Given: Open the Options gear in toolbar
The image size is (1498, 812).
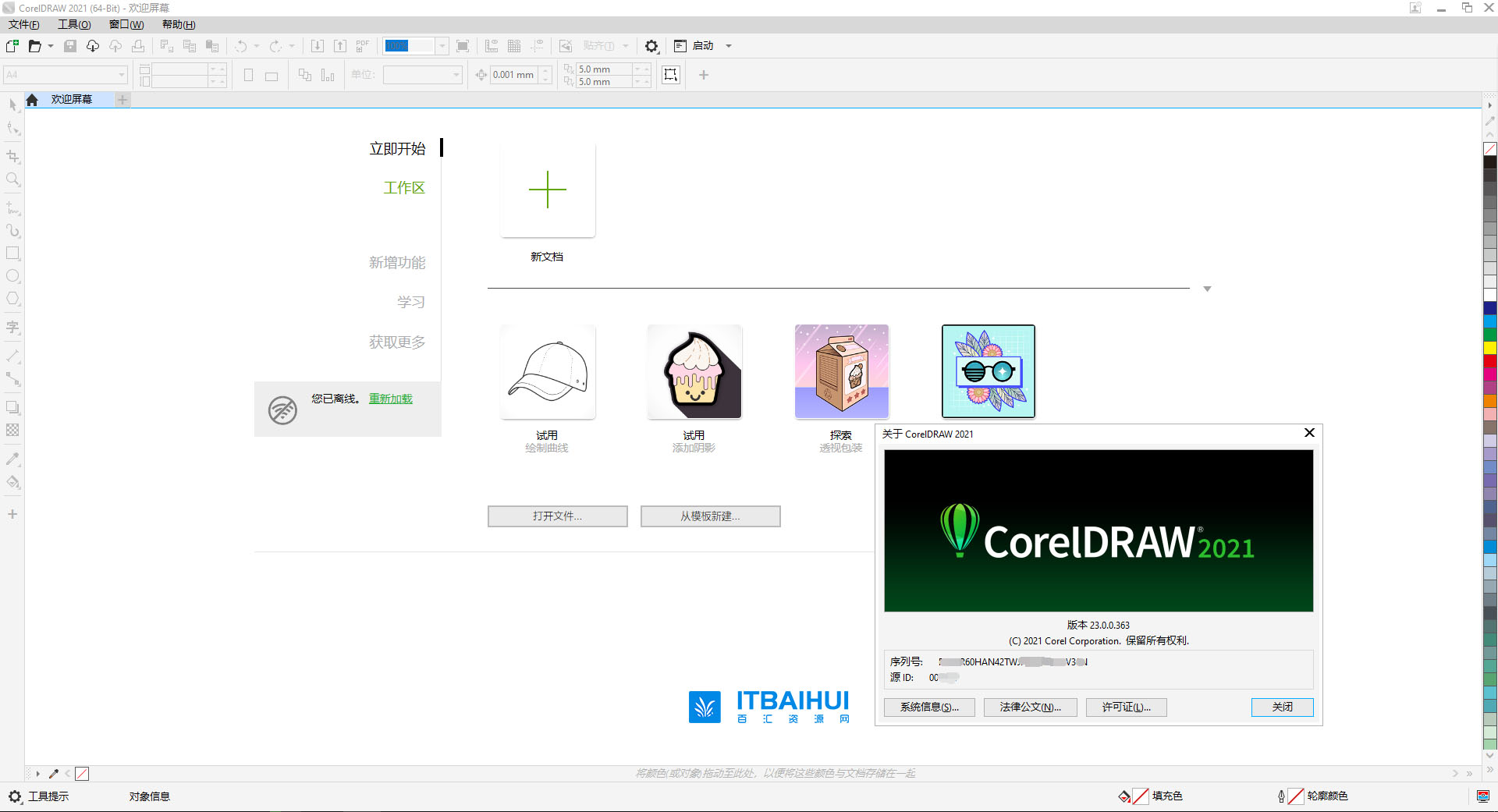Looking at the screenshot, I should (651, 46).
